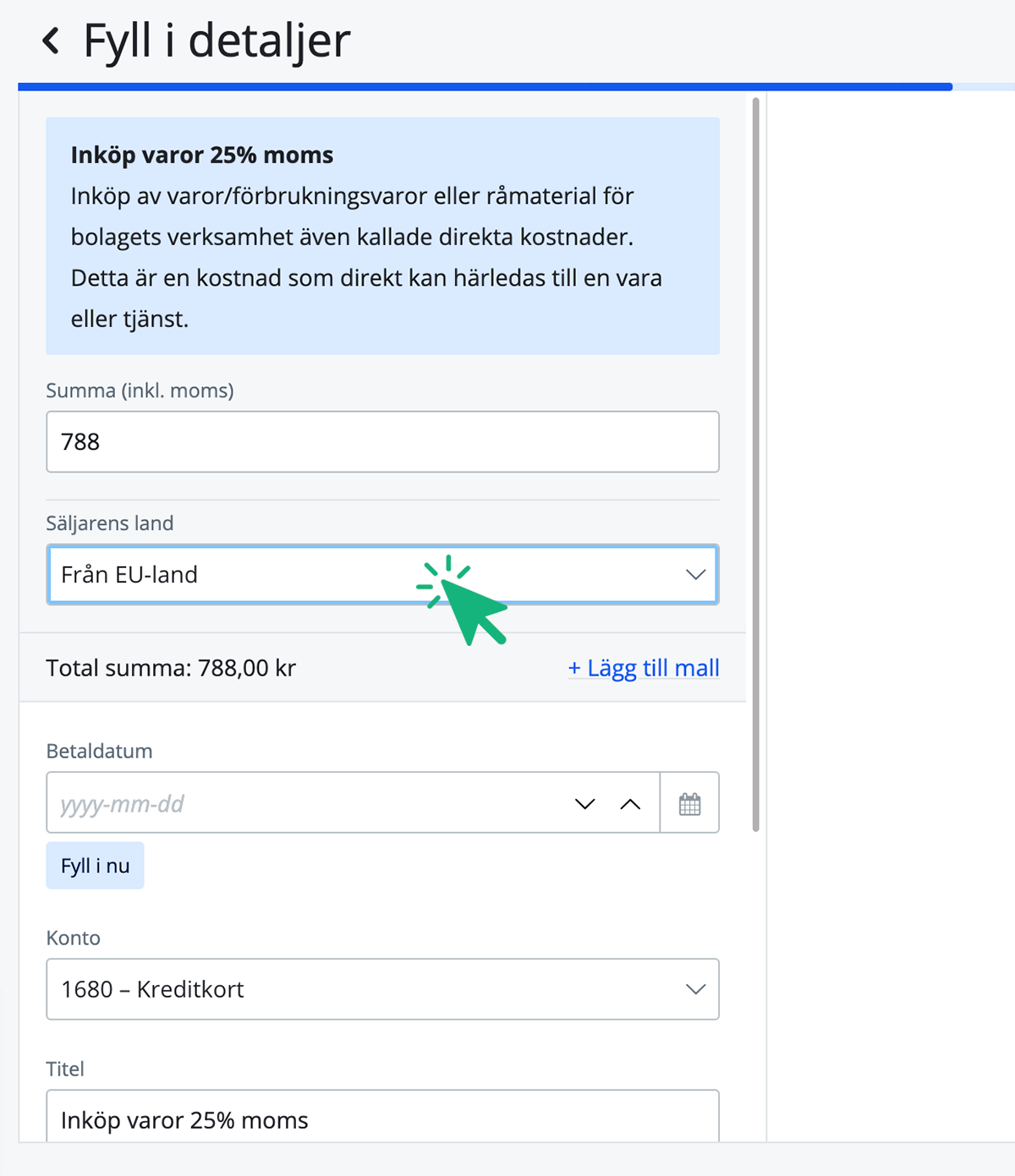Click the + Lägg till mall link
This screenshot has height=1176, width=1015.
tap(644, 668)
